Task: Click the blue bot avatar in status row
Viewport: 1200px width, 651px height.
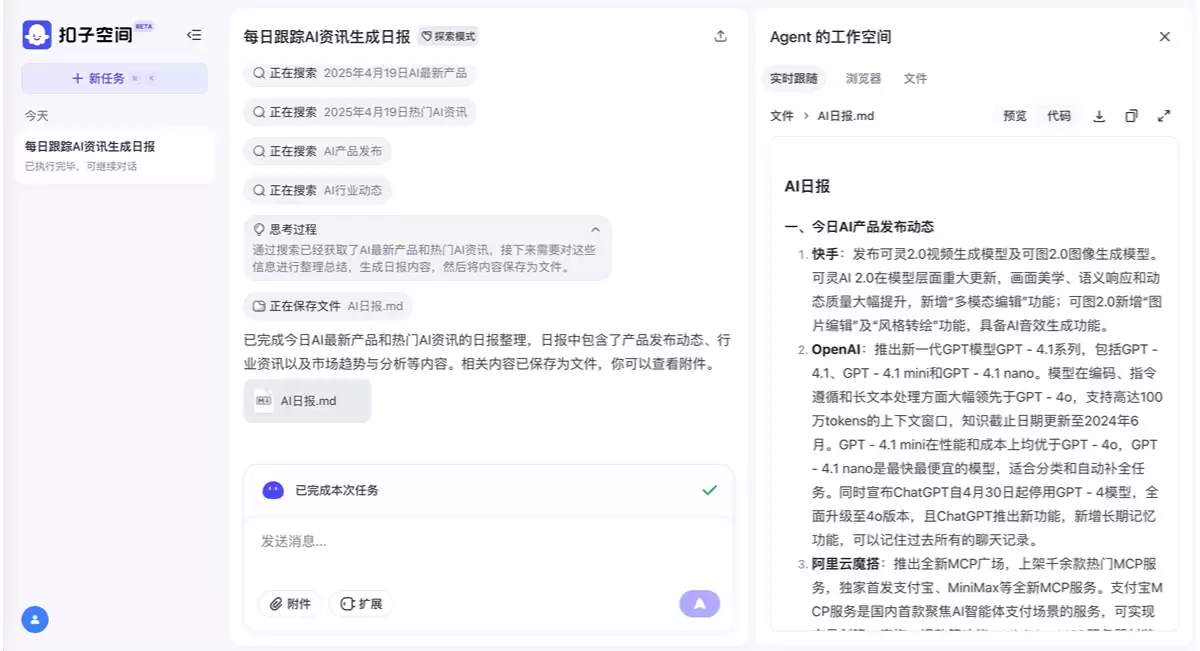Action: pyautogui.click(x=273, y=490)
